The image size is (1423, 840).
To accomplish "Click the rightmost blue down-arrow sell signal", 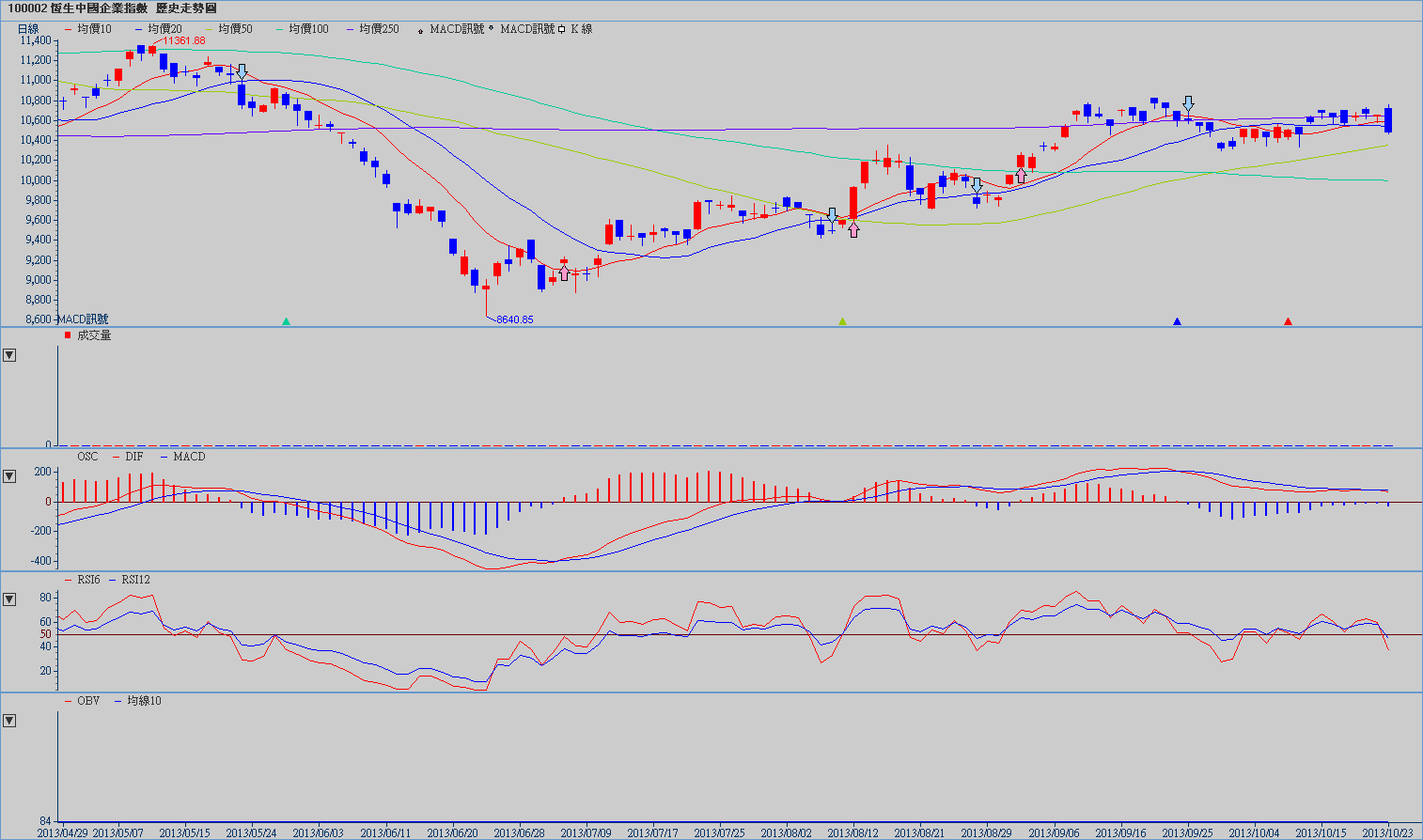I will pyautogui.click(x=1188, y=102).
